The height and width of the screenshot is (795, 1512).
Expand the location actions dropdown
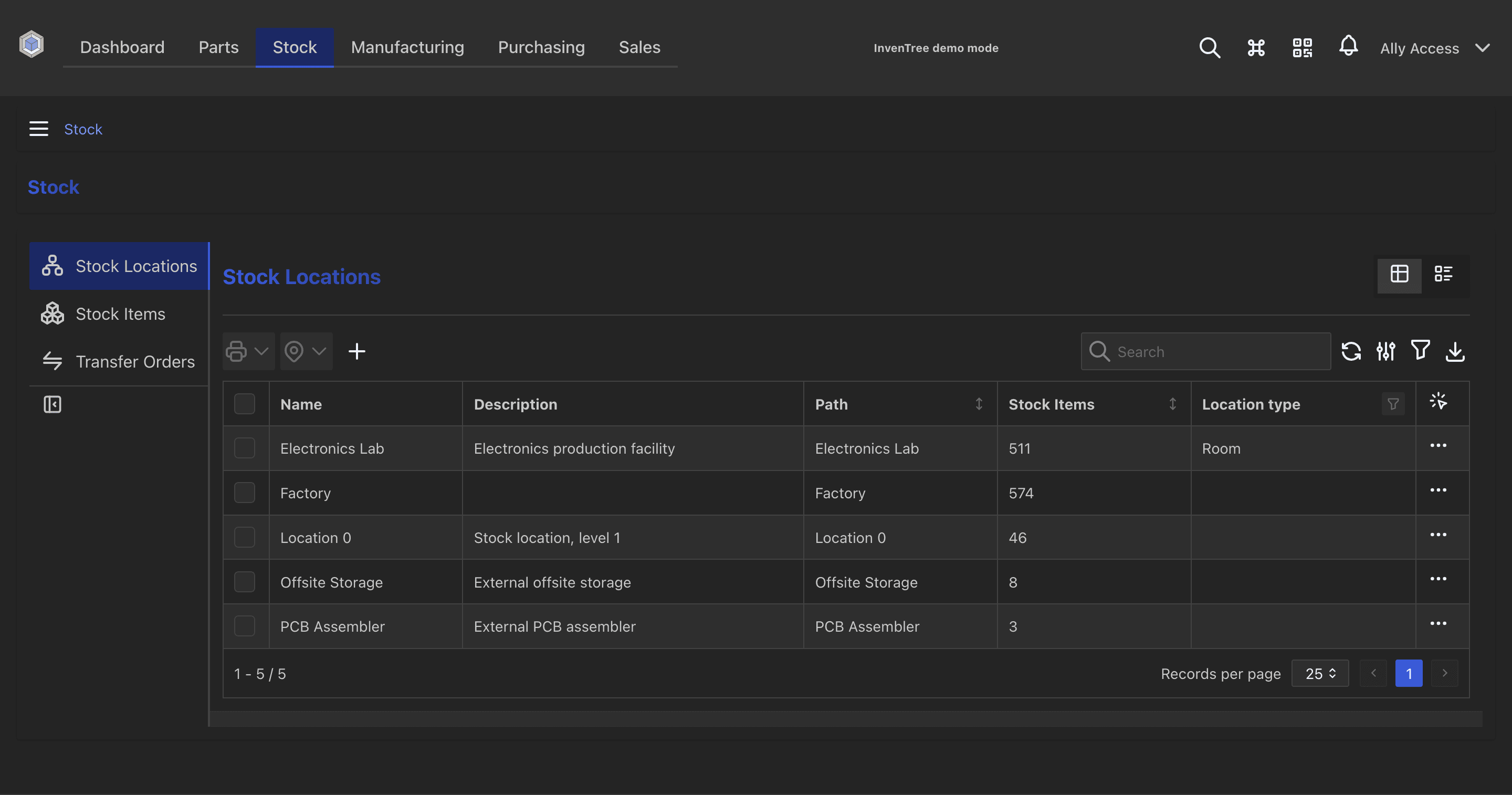pyautogui.click(x=307, y=351)
